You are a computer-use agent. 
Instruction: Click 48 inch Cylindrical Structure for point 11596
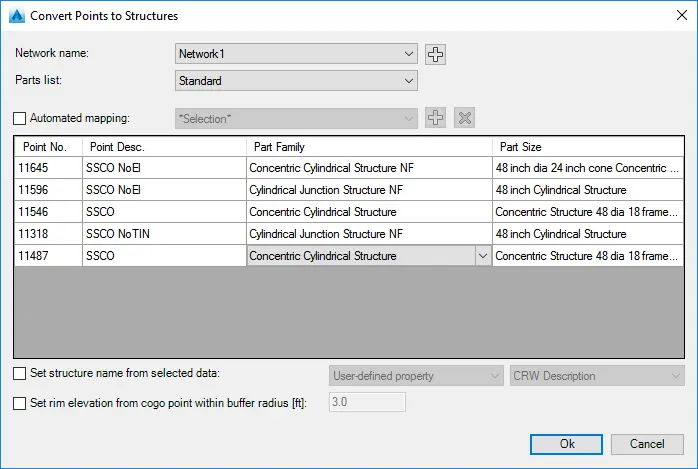pyautogui.click(x=588, y=190)
